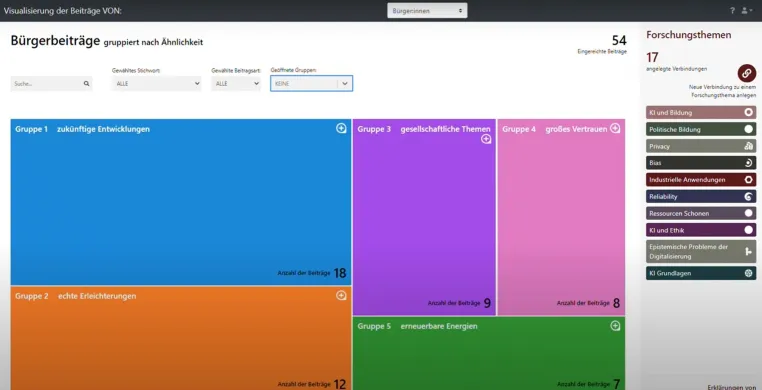Click the icon on Epistemische Probleme topic
Viewport: 762px width, 390px height.
[748, 251]
